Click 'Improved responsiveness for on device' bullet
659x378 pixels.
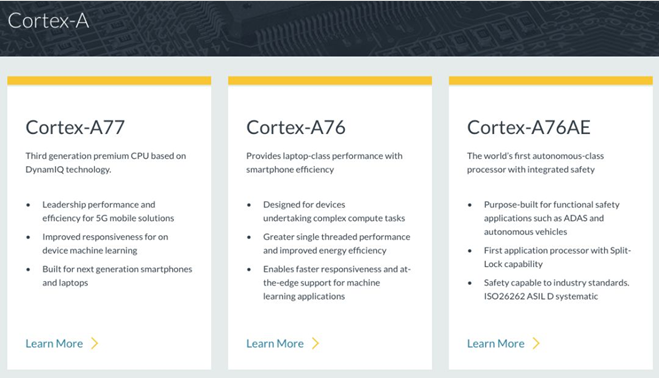click(x=105, y=243)
